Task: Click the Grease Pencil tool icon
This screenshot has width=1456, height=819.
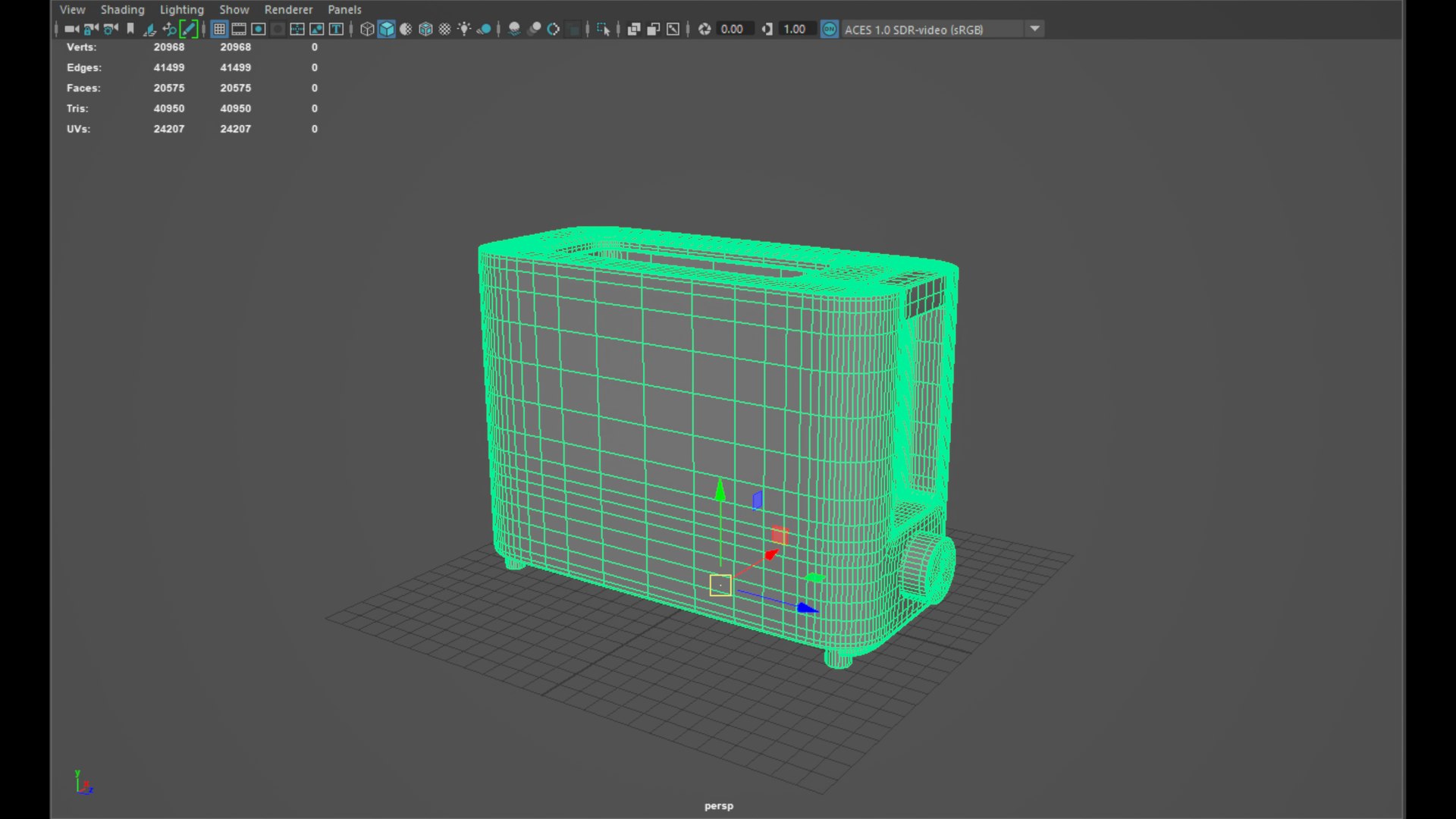Action: (x=189, y=29)
